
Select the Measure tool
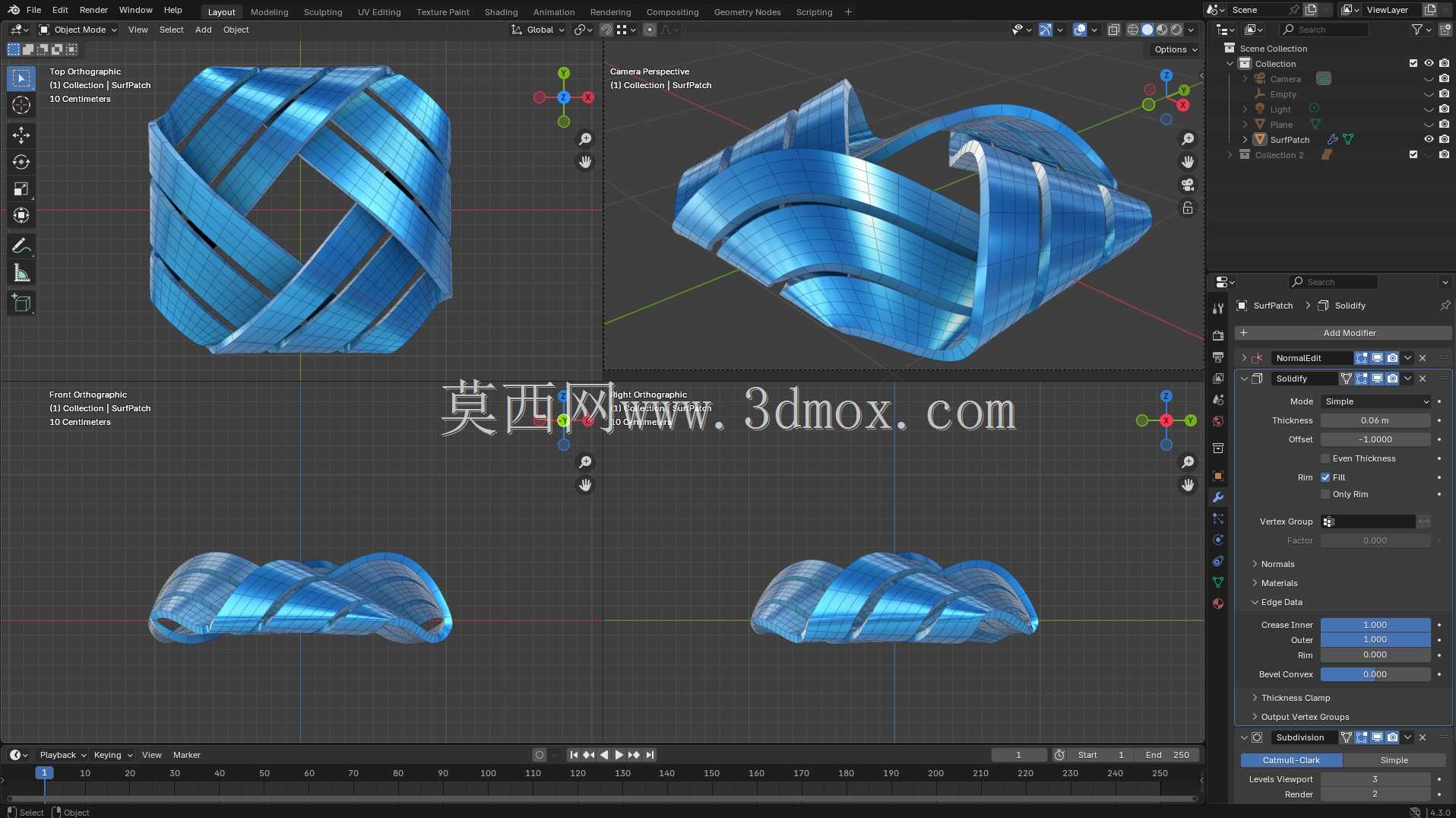[21, 273]
